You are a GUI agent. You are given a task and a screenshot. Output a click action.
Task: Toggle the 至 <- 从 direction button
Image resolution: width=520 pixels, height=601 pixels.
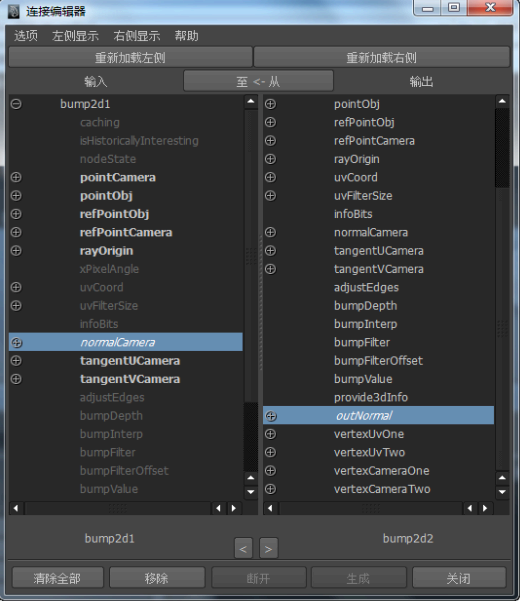click(258, 81)
